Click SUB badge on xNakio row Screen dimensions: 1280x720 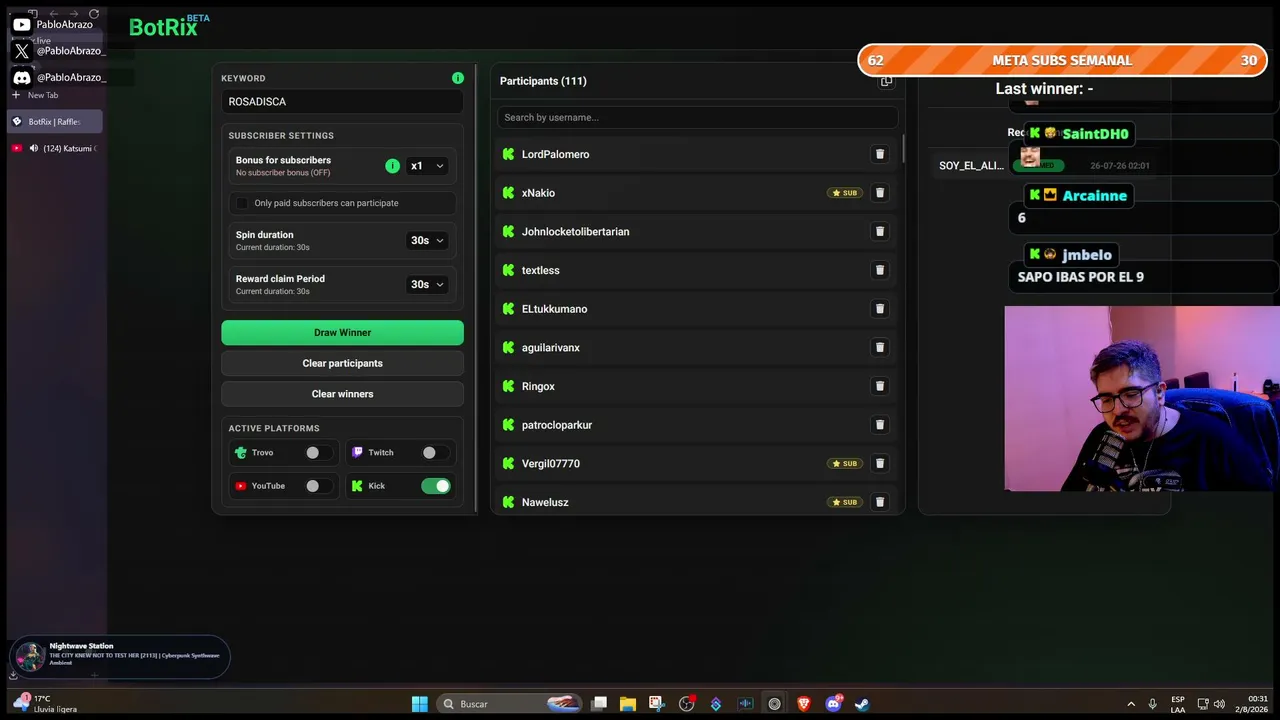[x=845, y=193]
